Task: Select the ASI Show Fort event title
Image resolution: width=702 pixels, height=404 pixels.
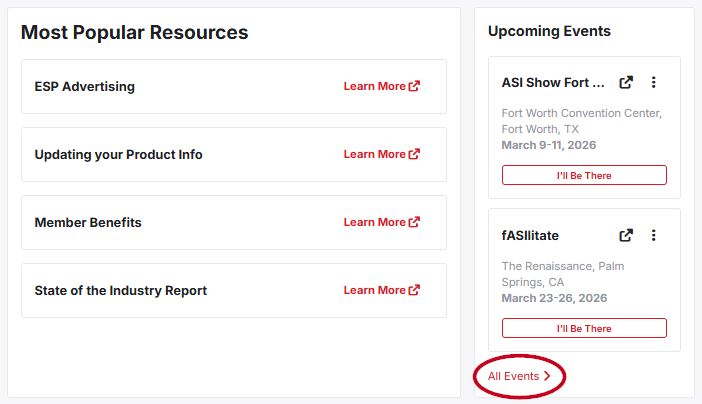Action: point(553,83)
